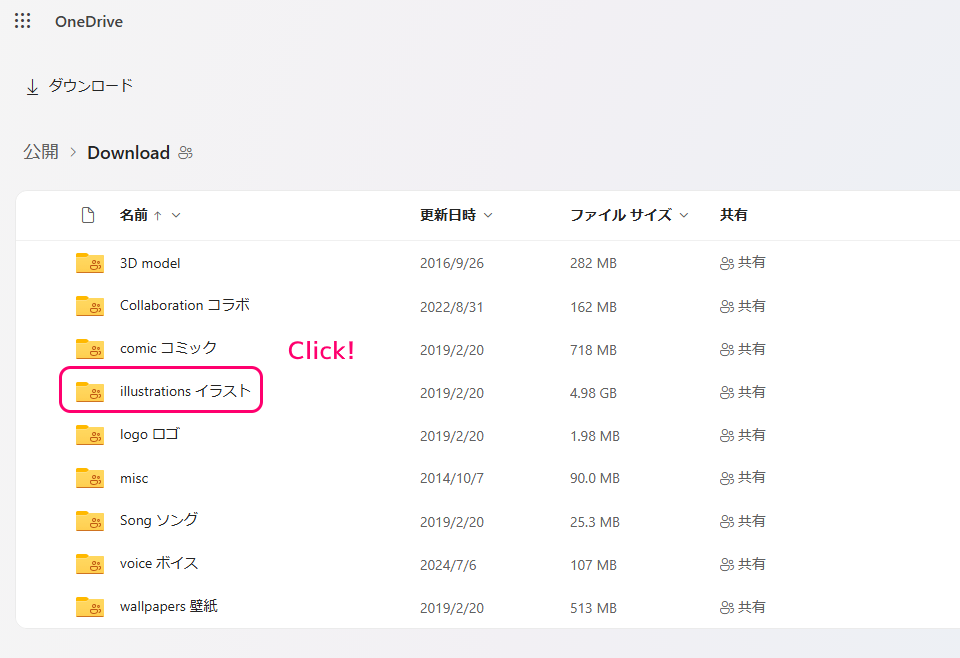Click the file type column header icon
This screenshot has height=658, width=960.
[x=88, y=215]
